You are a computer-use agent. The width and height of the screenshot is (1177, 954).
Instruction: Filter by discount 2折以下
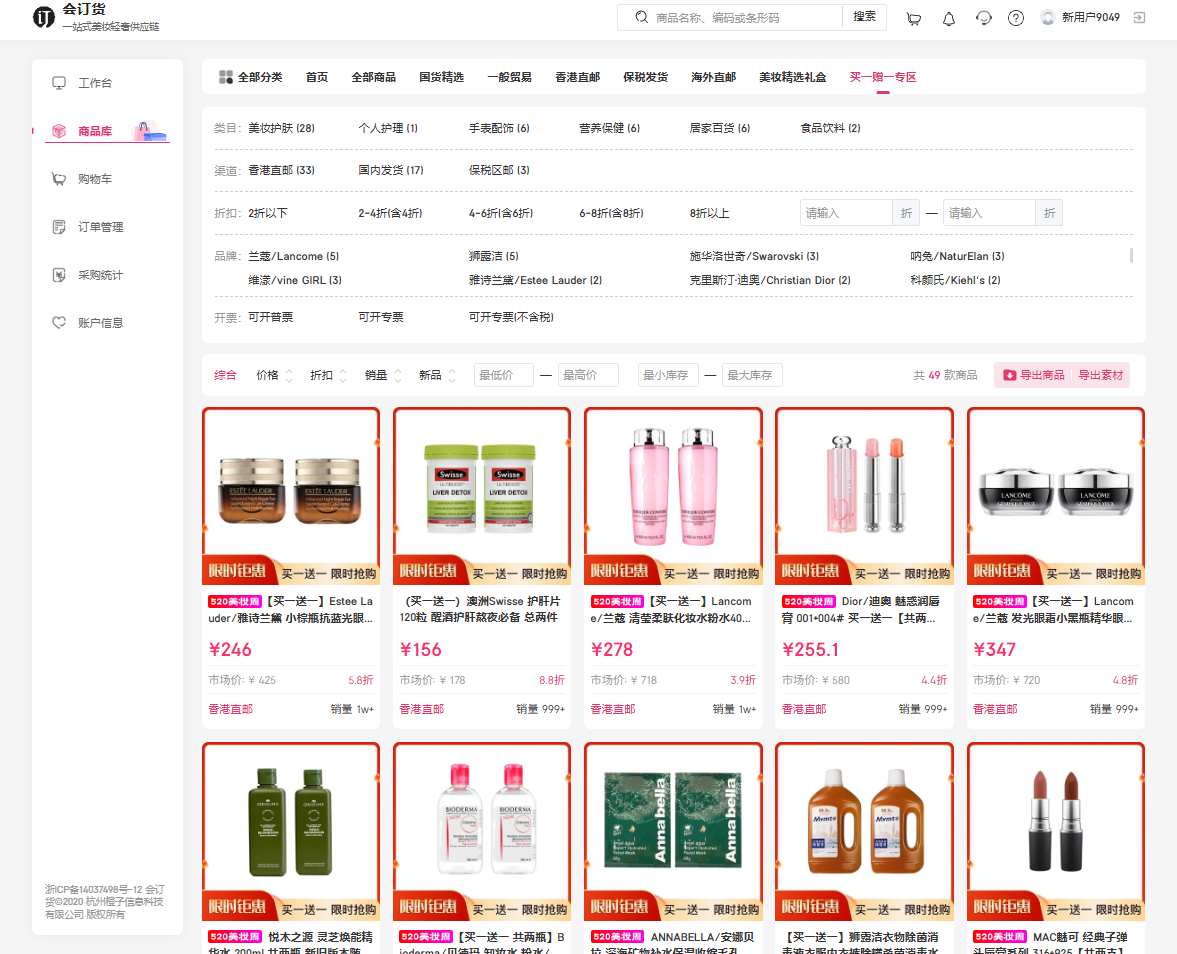pyautogui.click(x=268, y=213)
